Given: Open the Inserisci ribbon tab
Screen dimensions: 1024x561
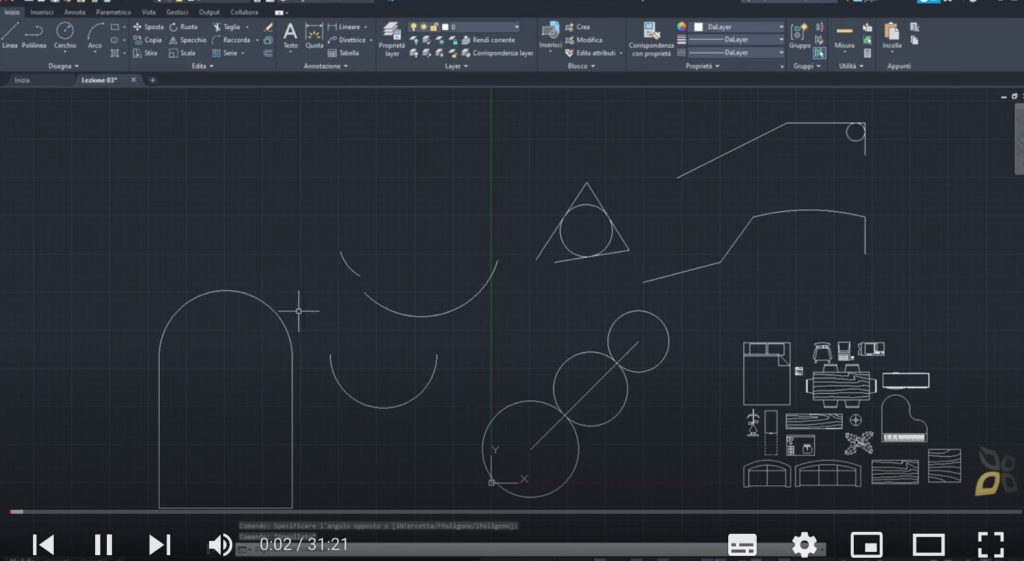Looking at the screenshot, I should [x=42, y=12].
